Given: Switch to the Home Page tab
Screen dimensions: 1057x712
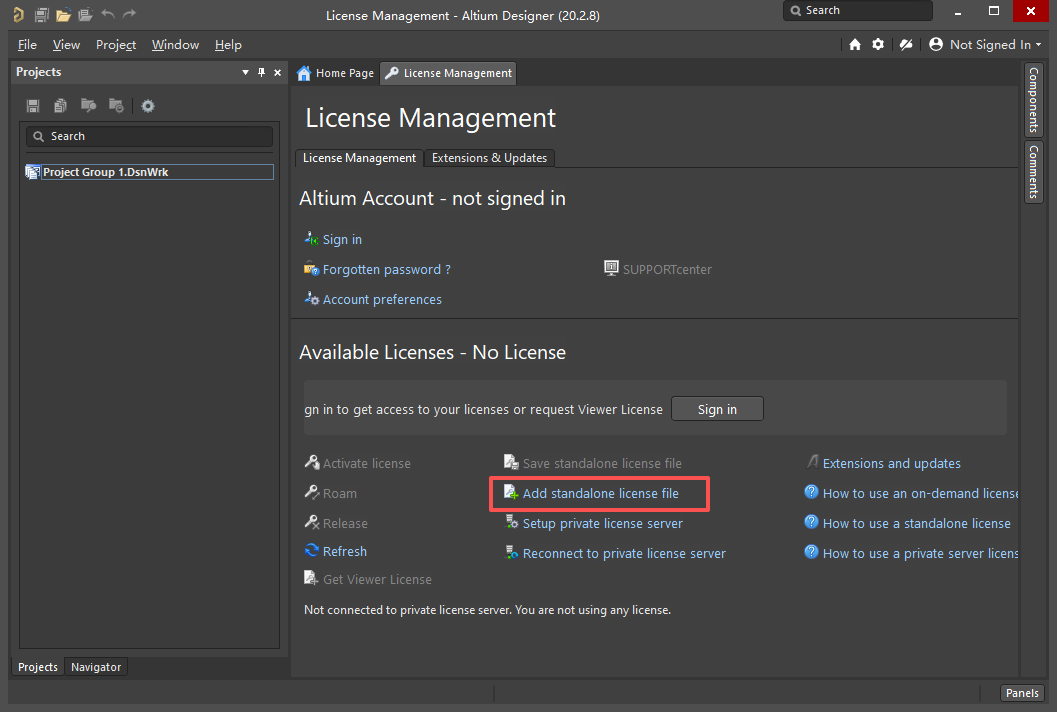Looking at the screenshot, I should tap(336, 73).
